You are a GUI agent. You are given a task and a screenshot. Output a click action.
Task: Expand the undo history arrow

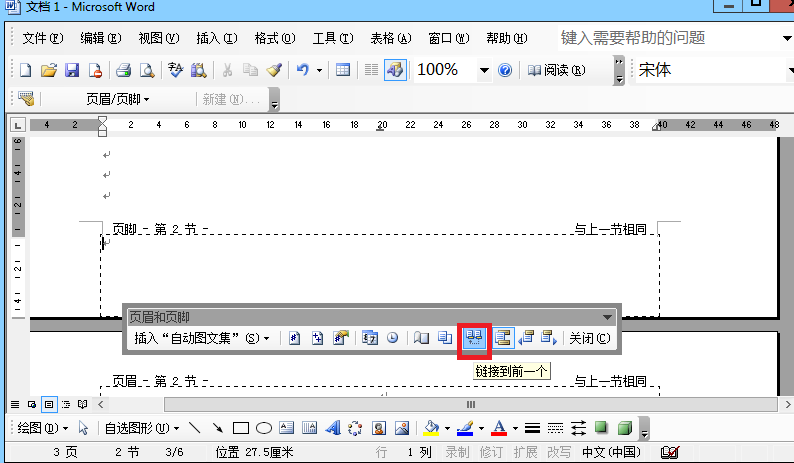[320, 70]
